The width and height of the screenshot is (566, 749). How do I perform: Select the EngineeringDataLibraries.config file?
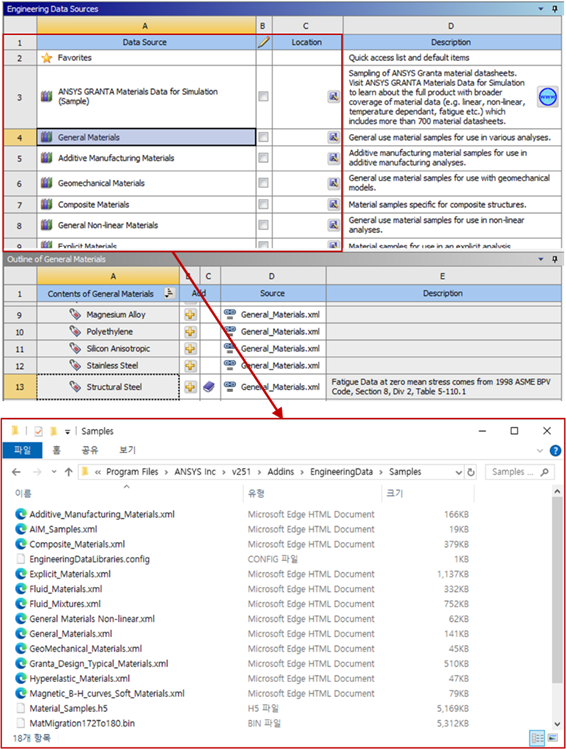coord(89,559)
